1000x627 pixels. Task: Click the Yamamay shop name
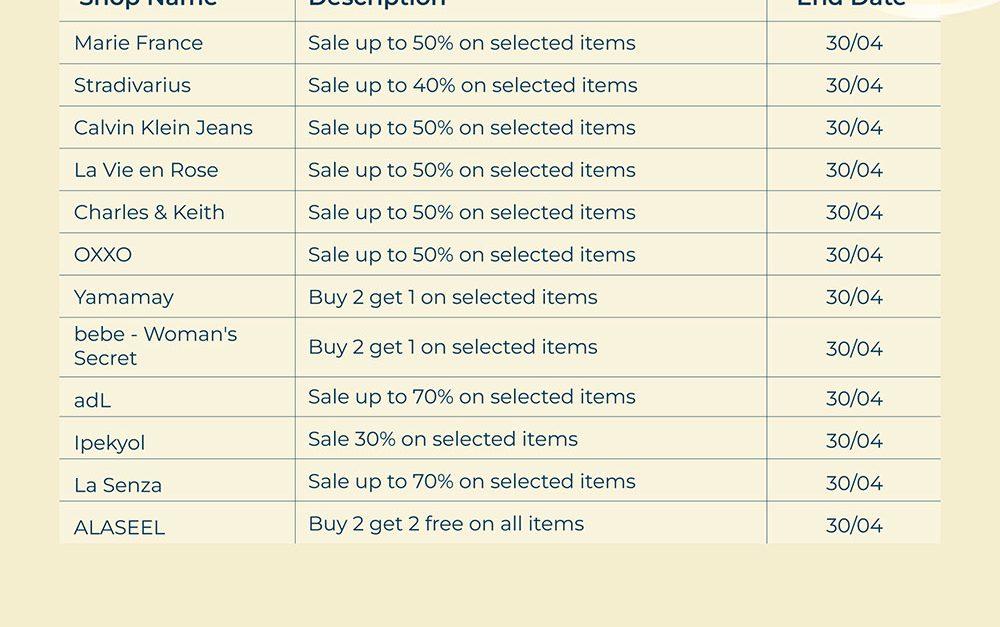pos(124,297)
